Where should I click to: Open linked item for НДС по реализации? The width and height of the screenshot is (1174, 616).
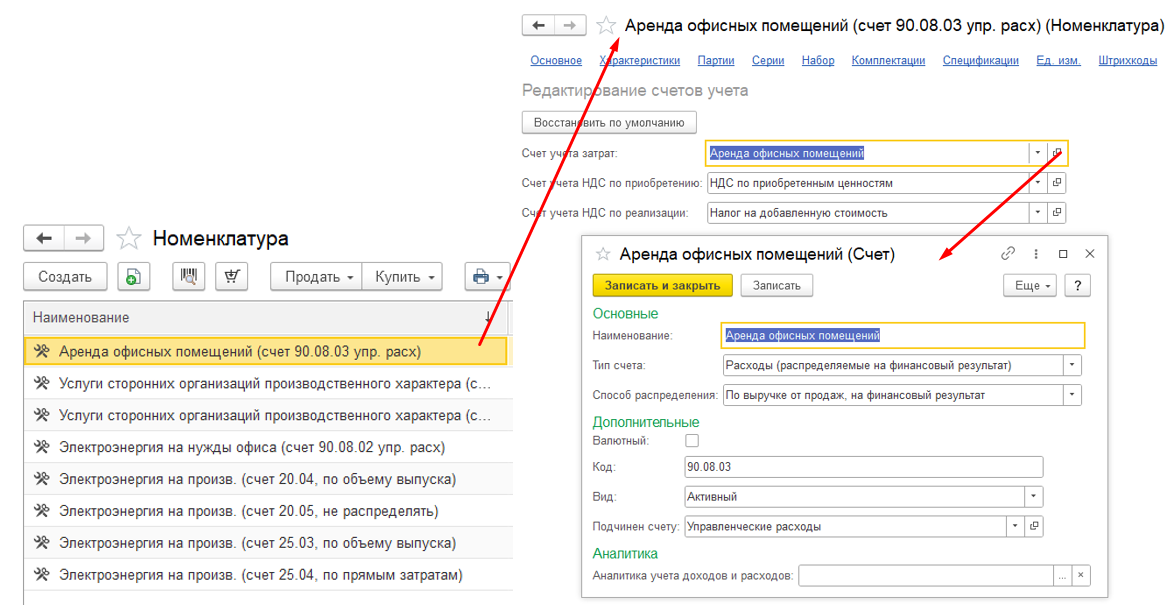[1057, 213]
